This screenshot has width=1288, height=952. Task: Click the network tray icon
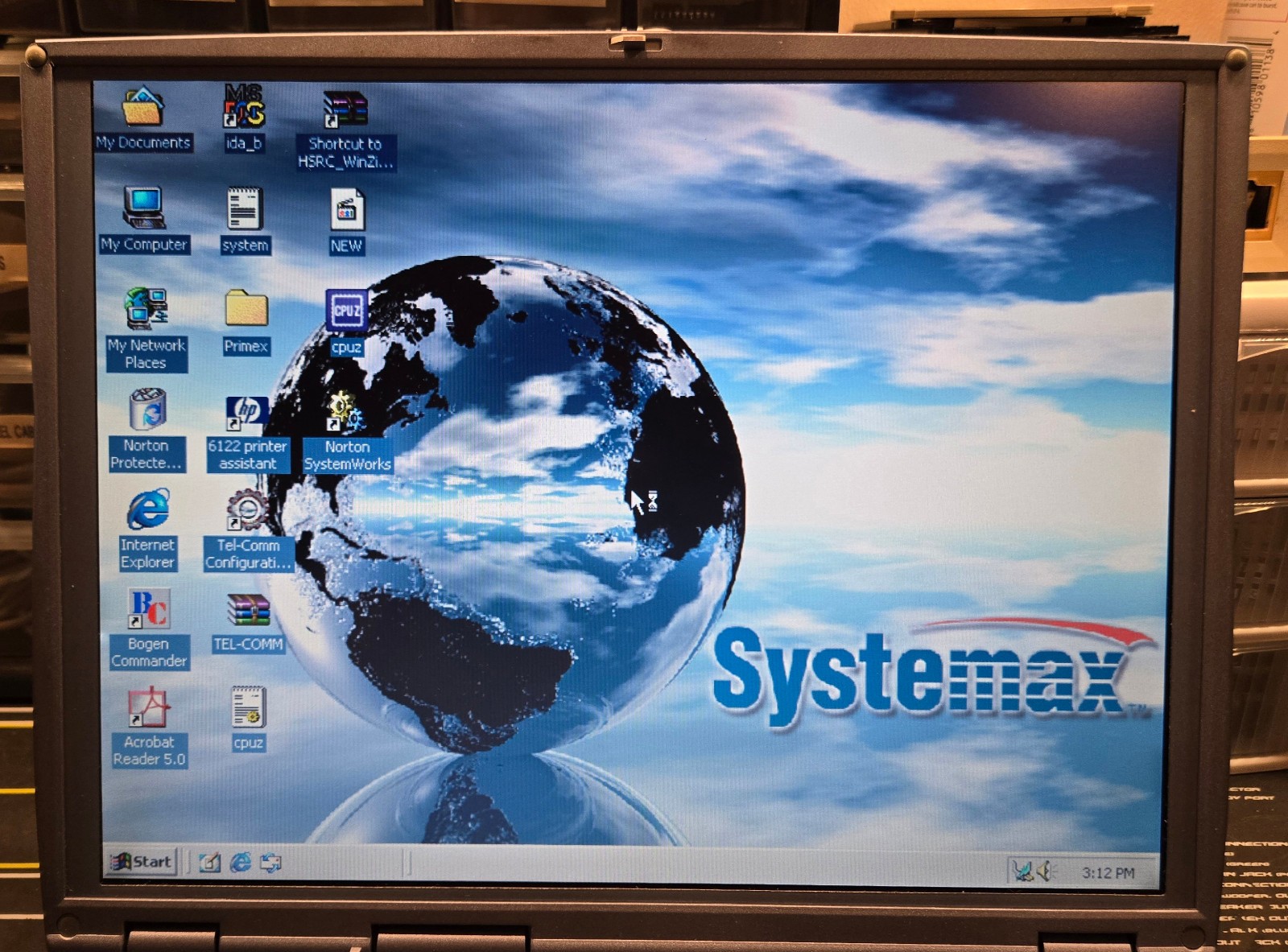coord(1023,872)
